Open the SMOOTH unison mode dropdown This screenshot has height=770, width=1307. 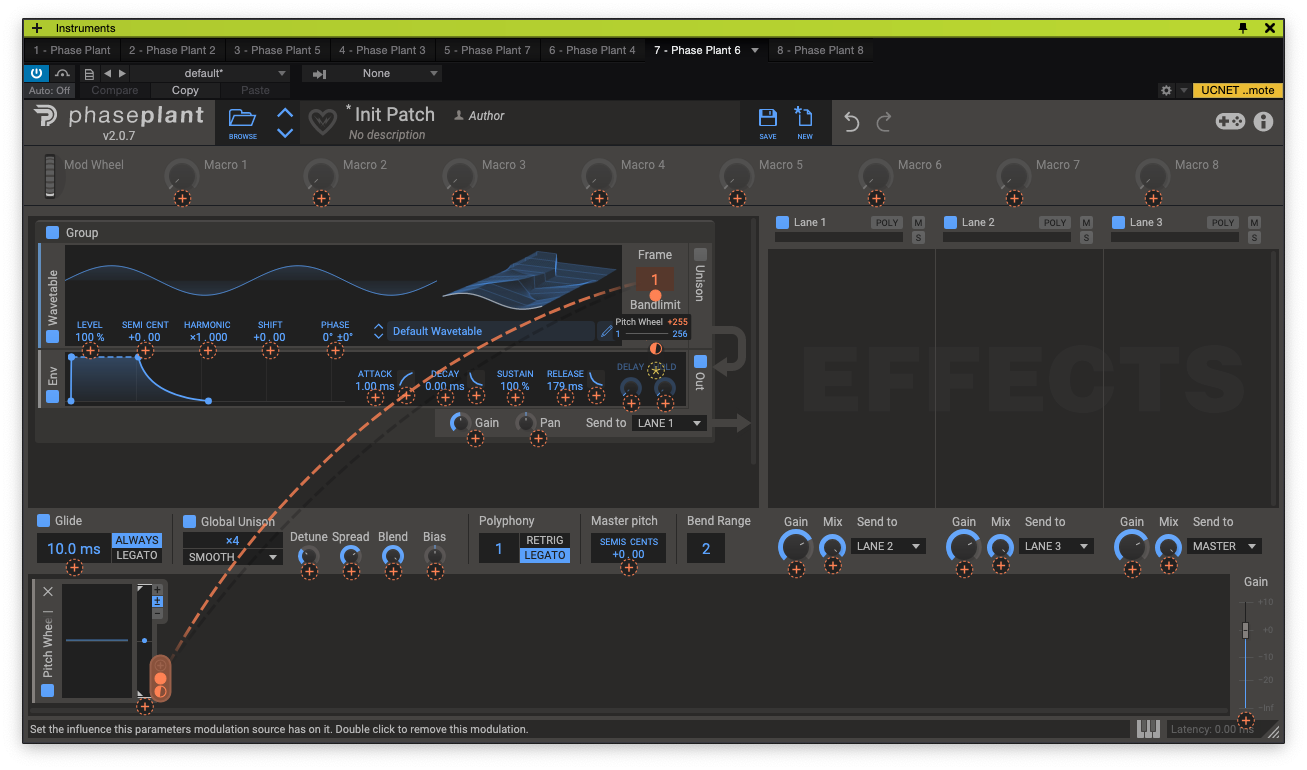(x=233, y=557)
